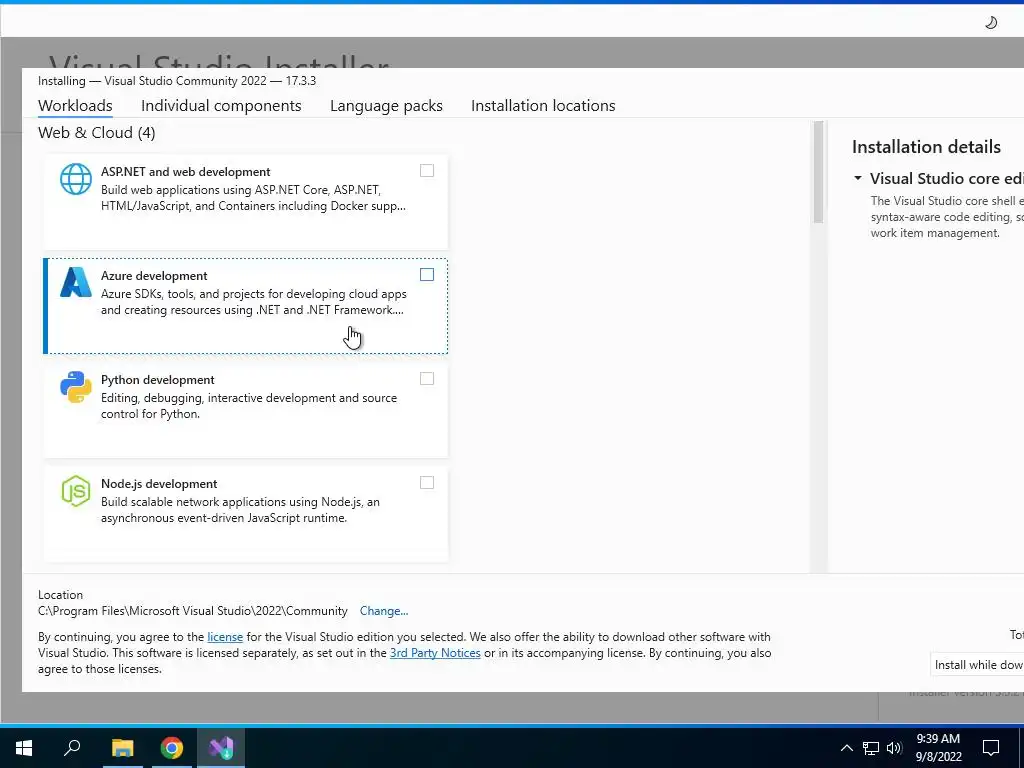Select the Node.js development checkbox
This screenshot has width=1024, height=768.
(426, 482)
